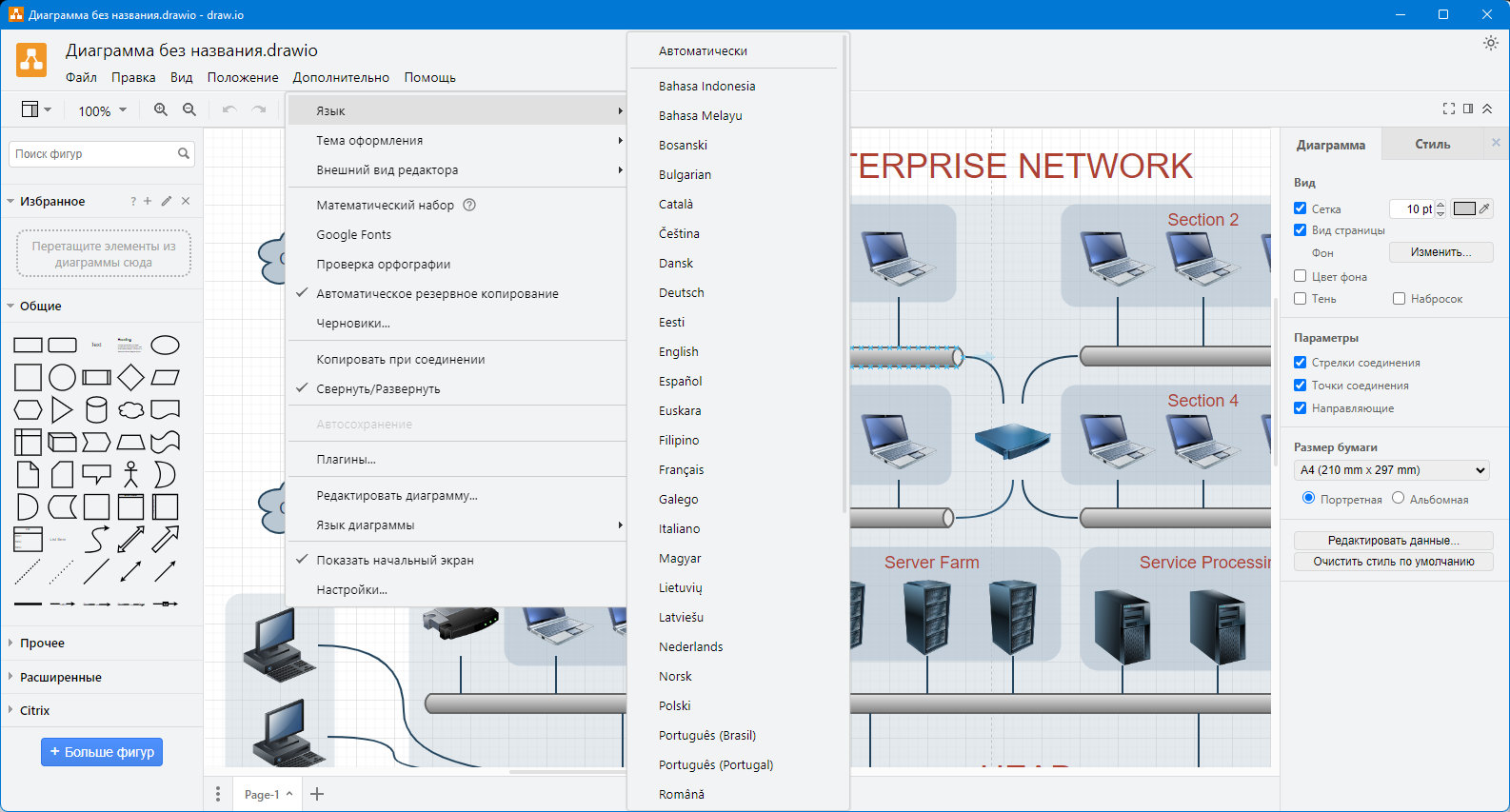Select the actor stick figure shape
This screenshot has width=1510, height=812.
(130, 474)
